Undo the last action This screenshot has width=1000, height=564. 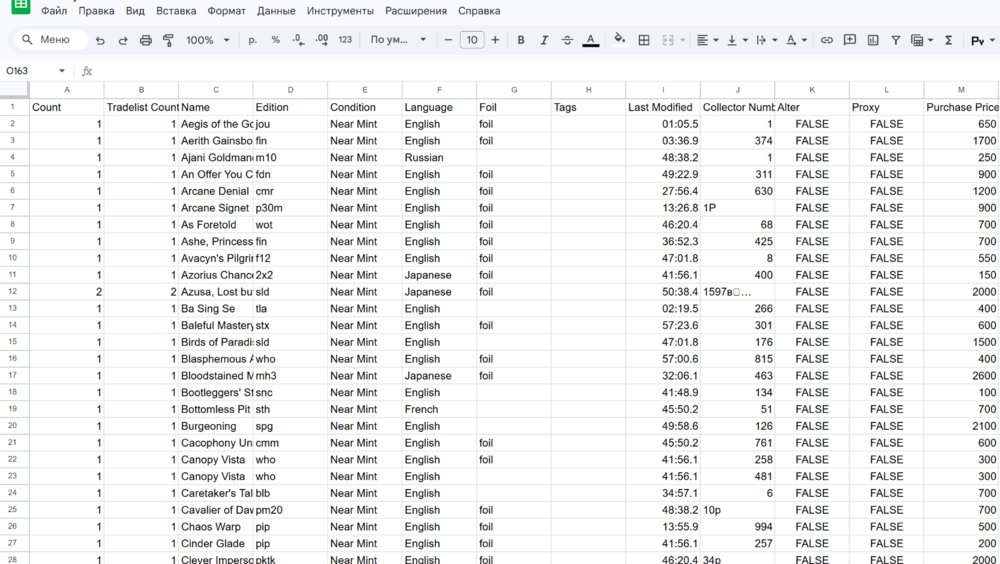100,40
